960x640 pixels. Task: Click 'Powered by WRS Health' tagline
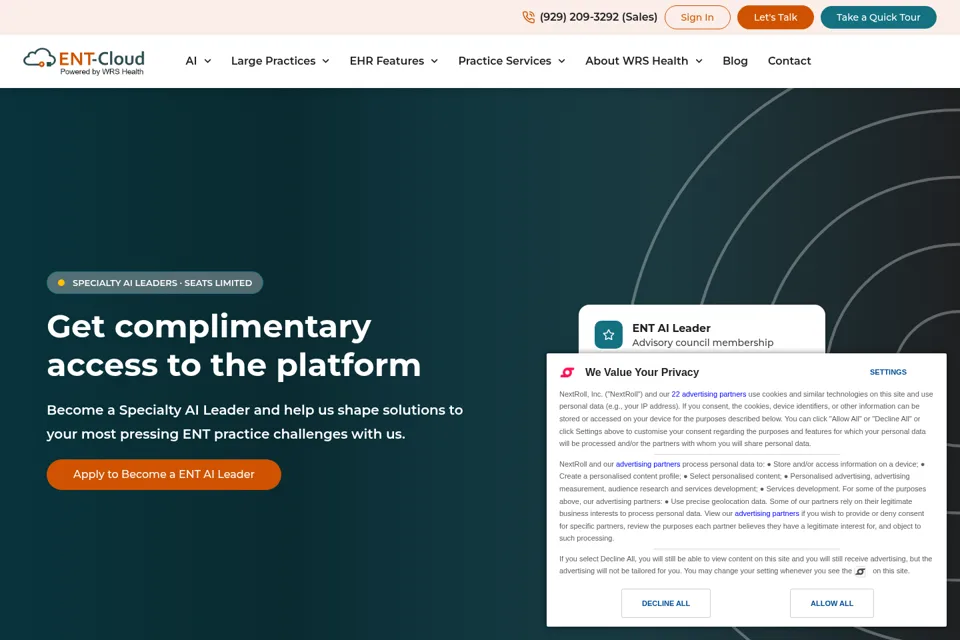tap(102, 72)
